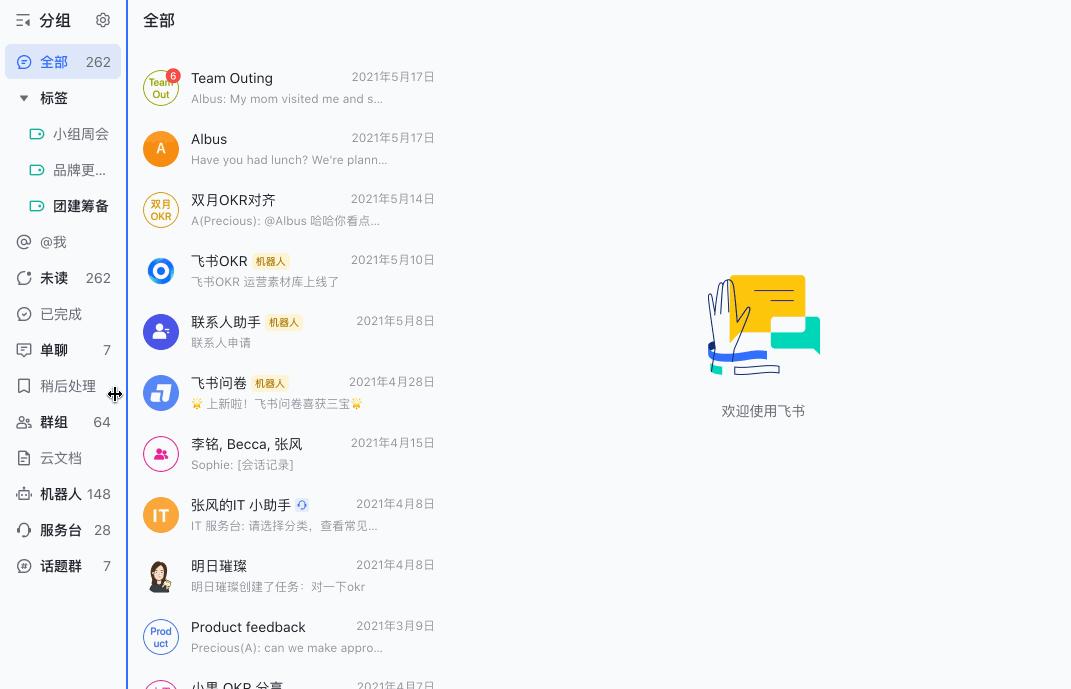Open chat with Albus
The width and height of the screenshot is (1071, 689).
coord(288,149)
